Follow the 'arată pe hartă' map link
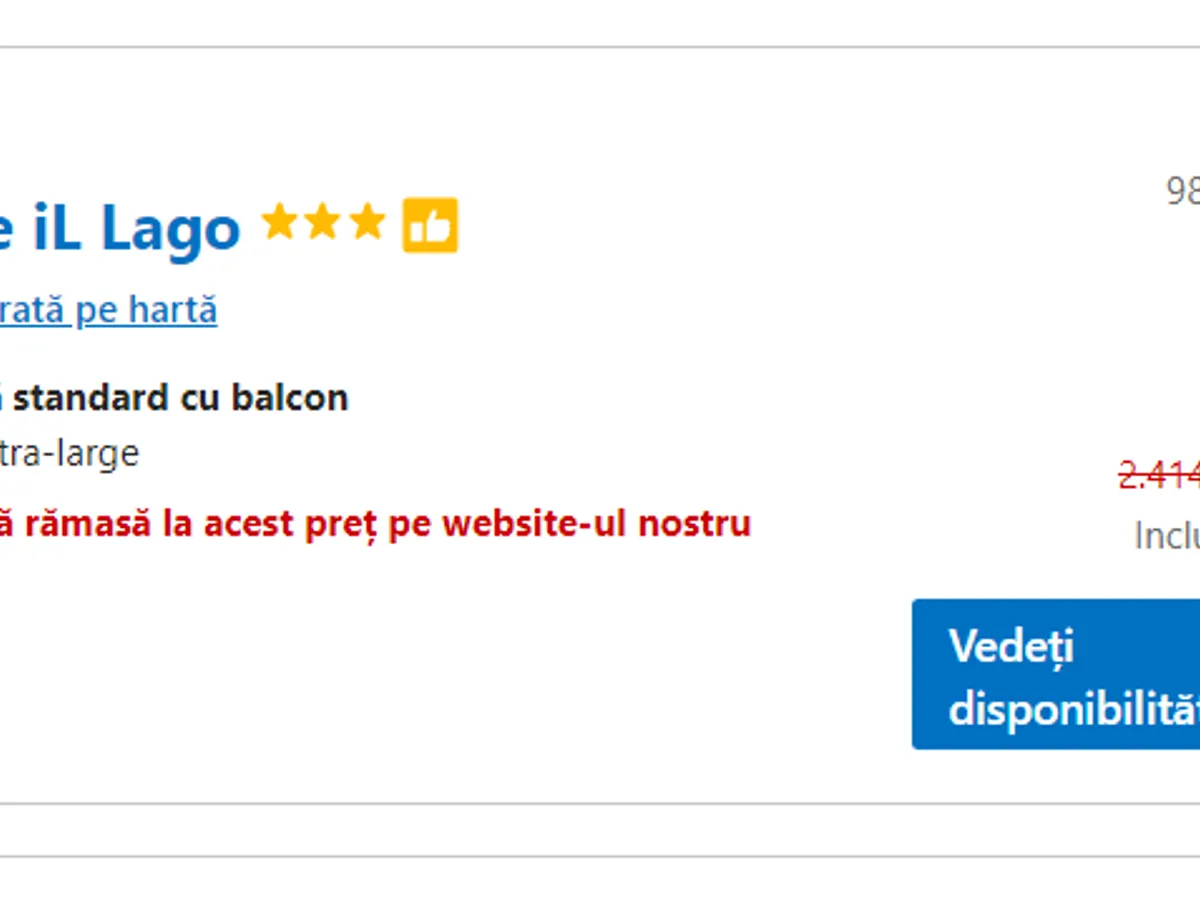The image size is (1200, 900). 108,310
